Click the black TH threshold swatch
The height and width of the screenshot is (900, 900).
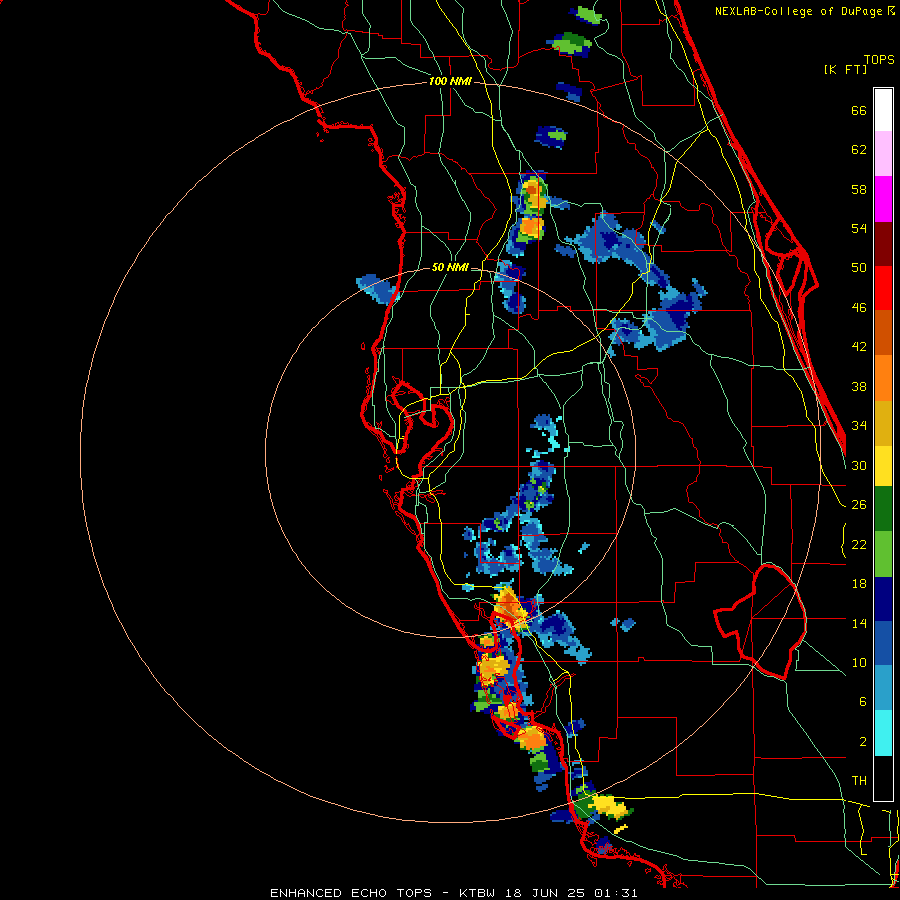(x=883, y=778)
